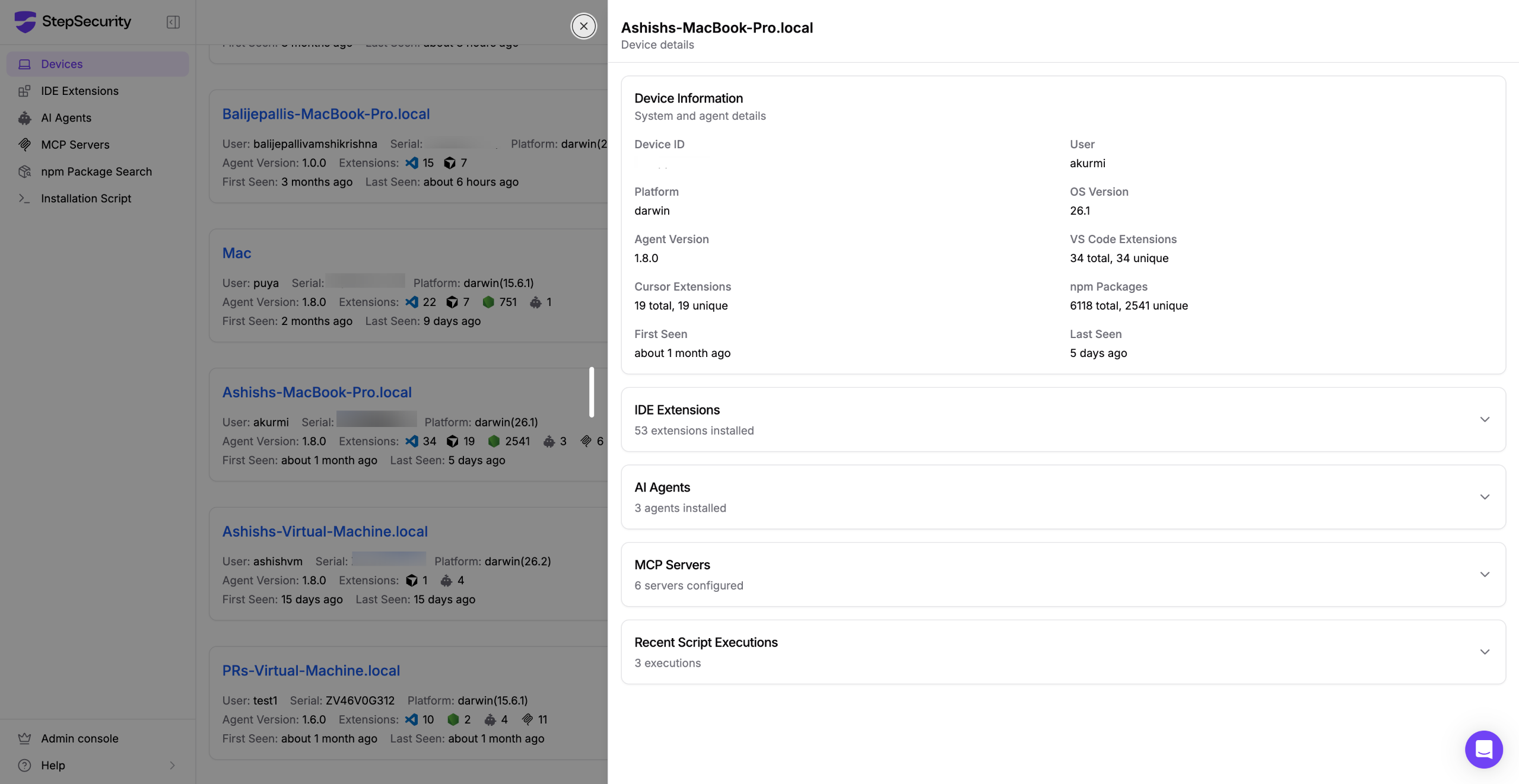Open the Ashishs-Virtual-Machine.local device link
Image resolution: width=1519 pixels, height=784 pixels.
point(325,531)
